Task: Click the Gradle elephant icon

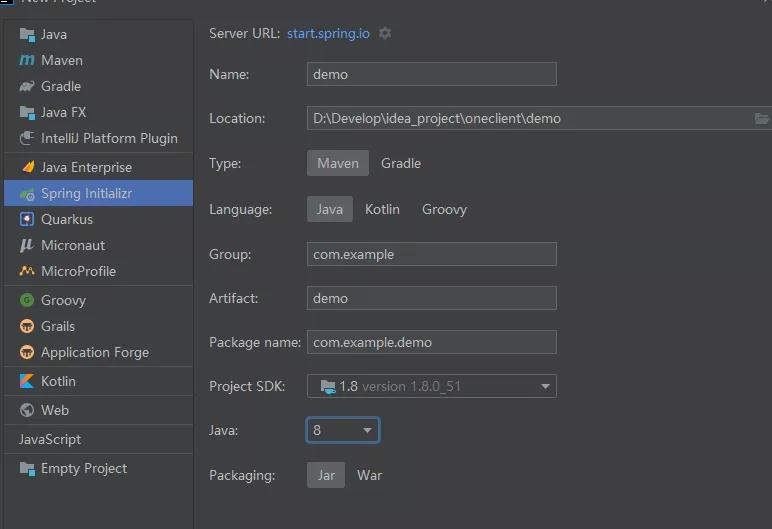Action: [x=27, y=86]
